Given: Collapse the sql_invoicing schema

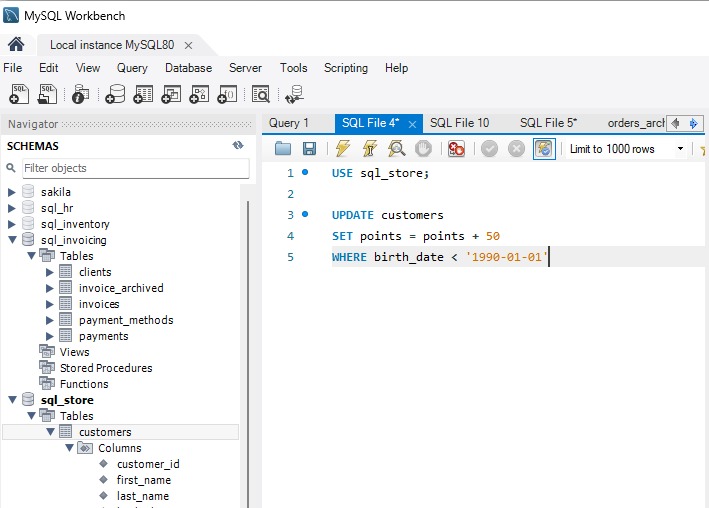Looking at the screenshot, I should (12, 240).
